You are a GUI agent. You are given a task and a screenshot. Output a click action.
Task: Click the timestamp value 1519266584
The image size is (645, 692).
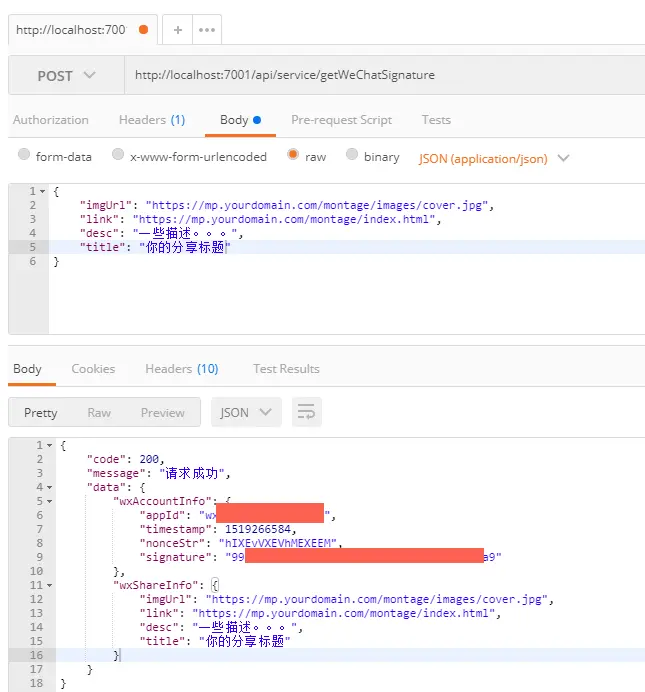click(258, 529)
